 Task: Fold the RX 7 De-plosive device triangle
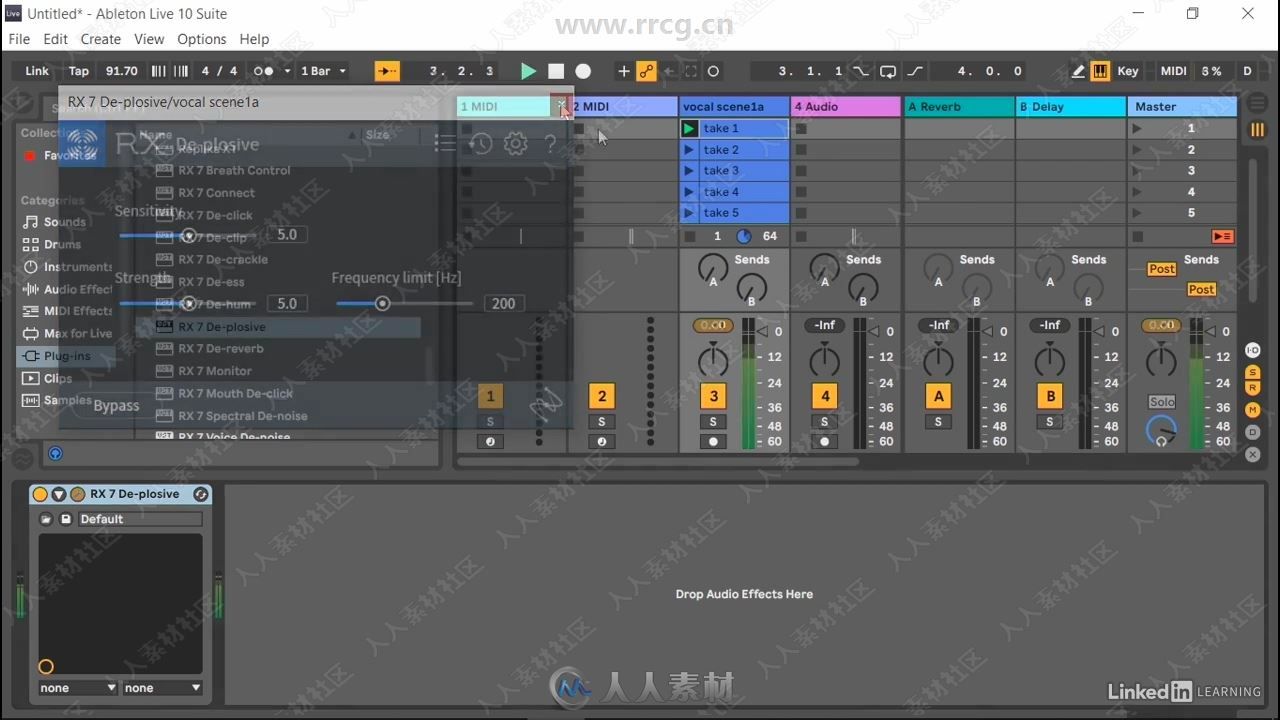click(x=59, y=494)
